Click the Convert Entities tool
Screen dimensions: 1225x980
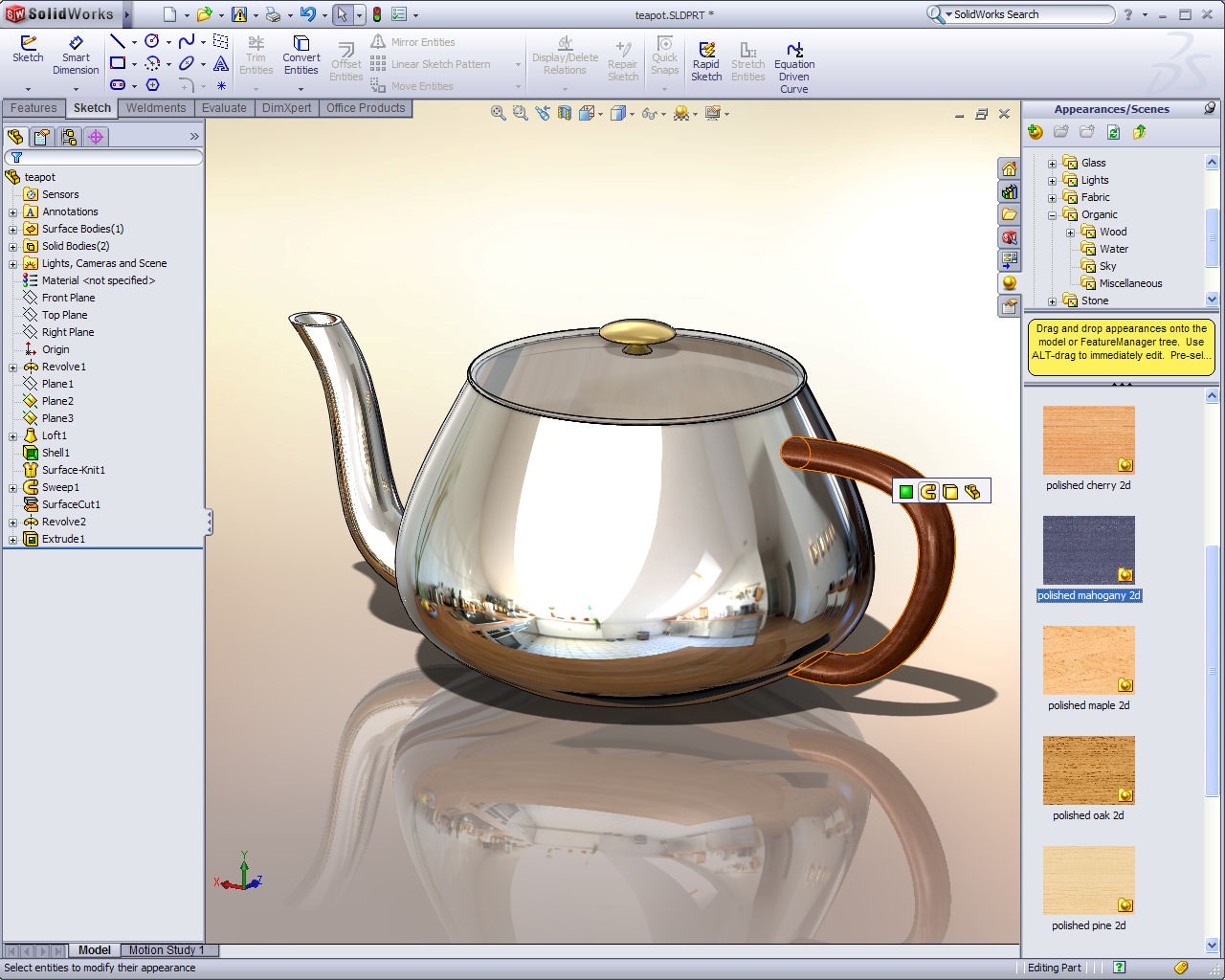(301, 56)
